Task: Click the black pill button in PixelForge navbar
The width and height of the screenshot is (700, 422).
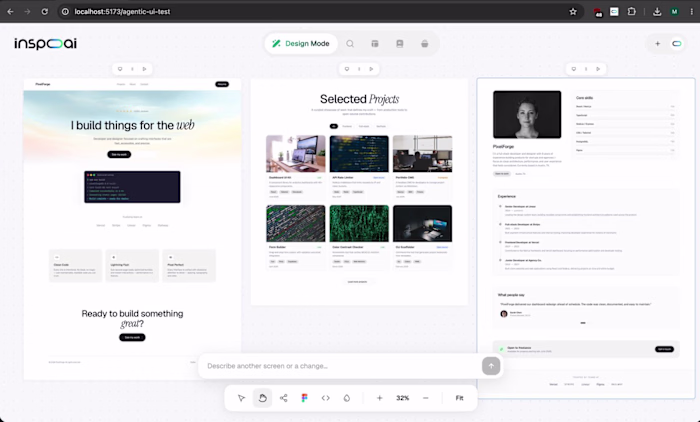Action: pyautogui.click(x=222, y=84)
